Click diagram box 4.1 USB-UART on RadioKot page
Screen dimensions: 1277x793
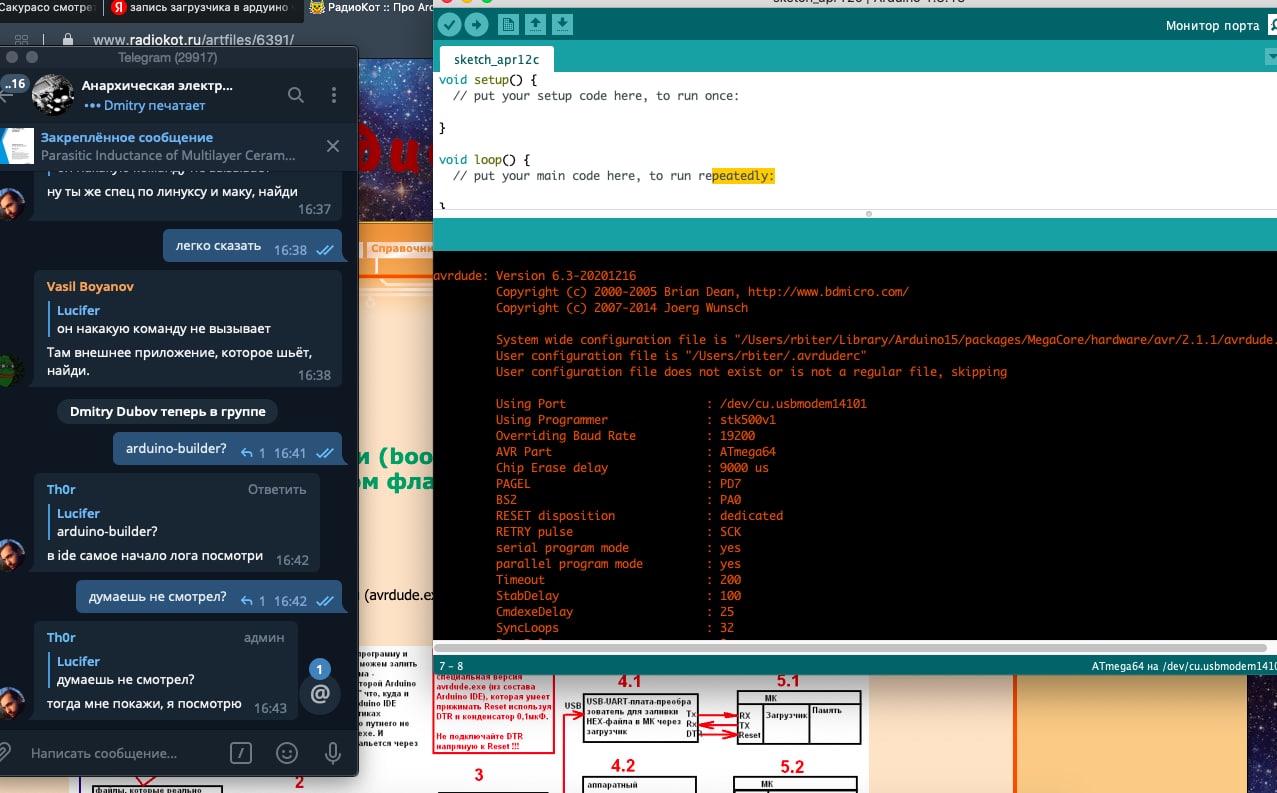click(641, 718)
